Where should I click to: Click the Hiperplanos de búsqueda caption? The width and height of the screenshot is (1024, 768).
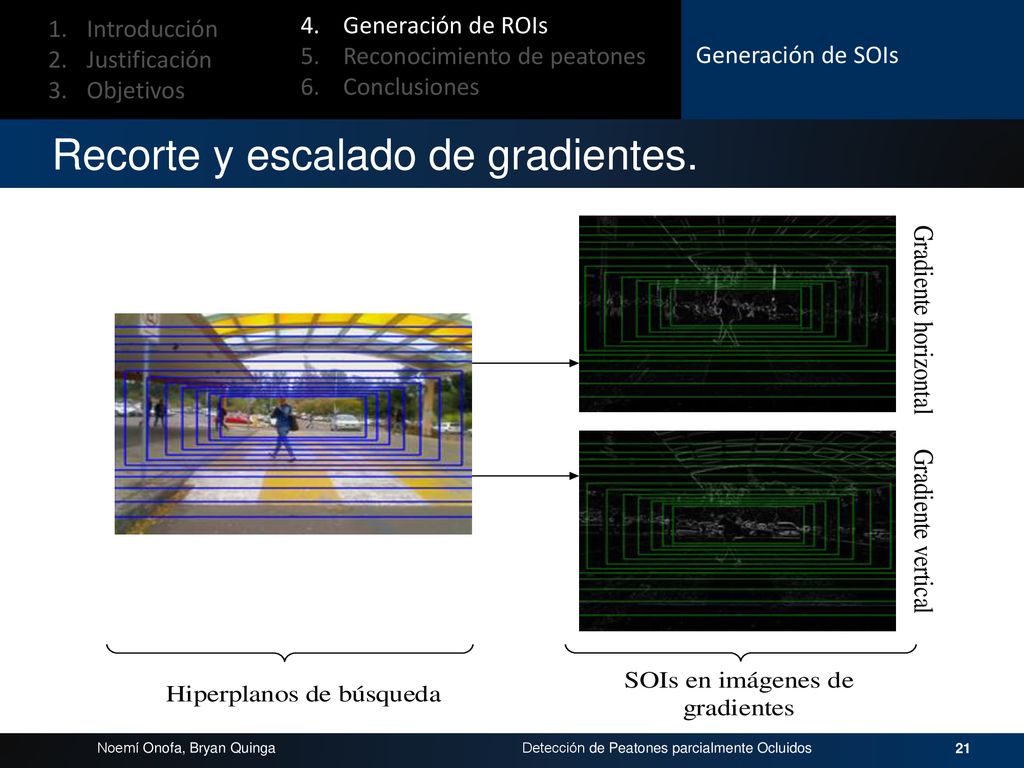pos(304,694)
